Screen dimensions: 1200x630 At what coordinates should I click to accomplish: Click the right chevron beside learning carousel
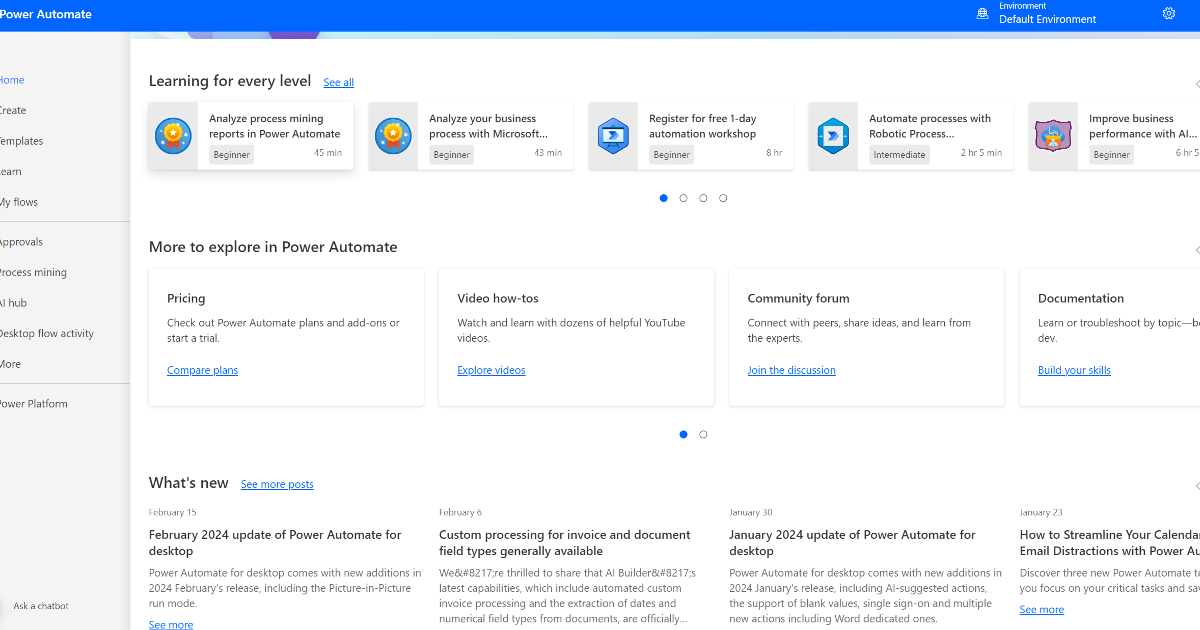1197,86
